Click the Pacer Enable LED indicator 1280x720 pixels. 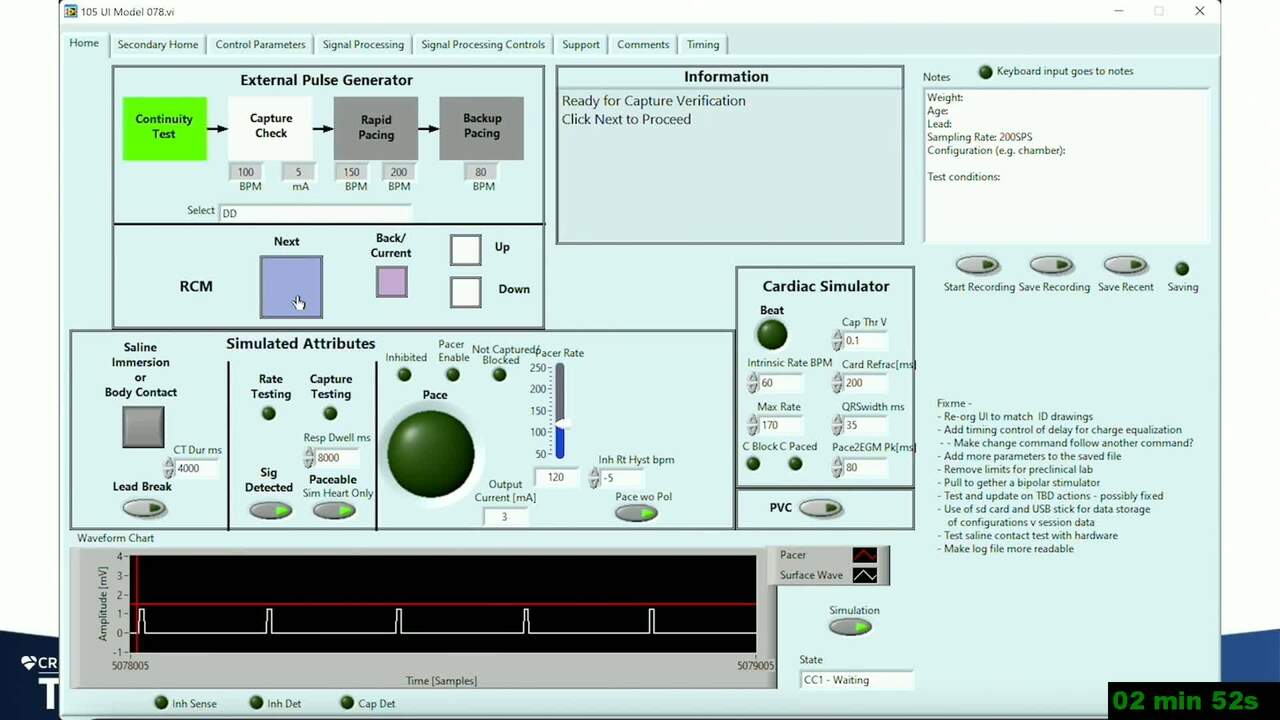[453, 375]
